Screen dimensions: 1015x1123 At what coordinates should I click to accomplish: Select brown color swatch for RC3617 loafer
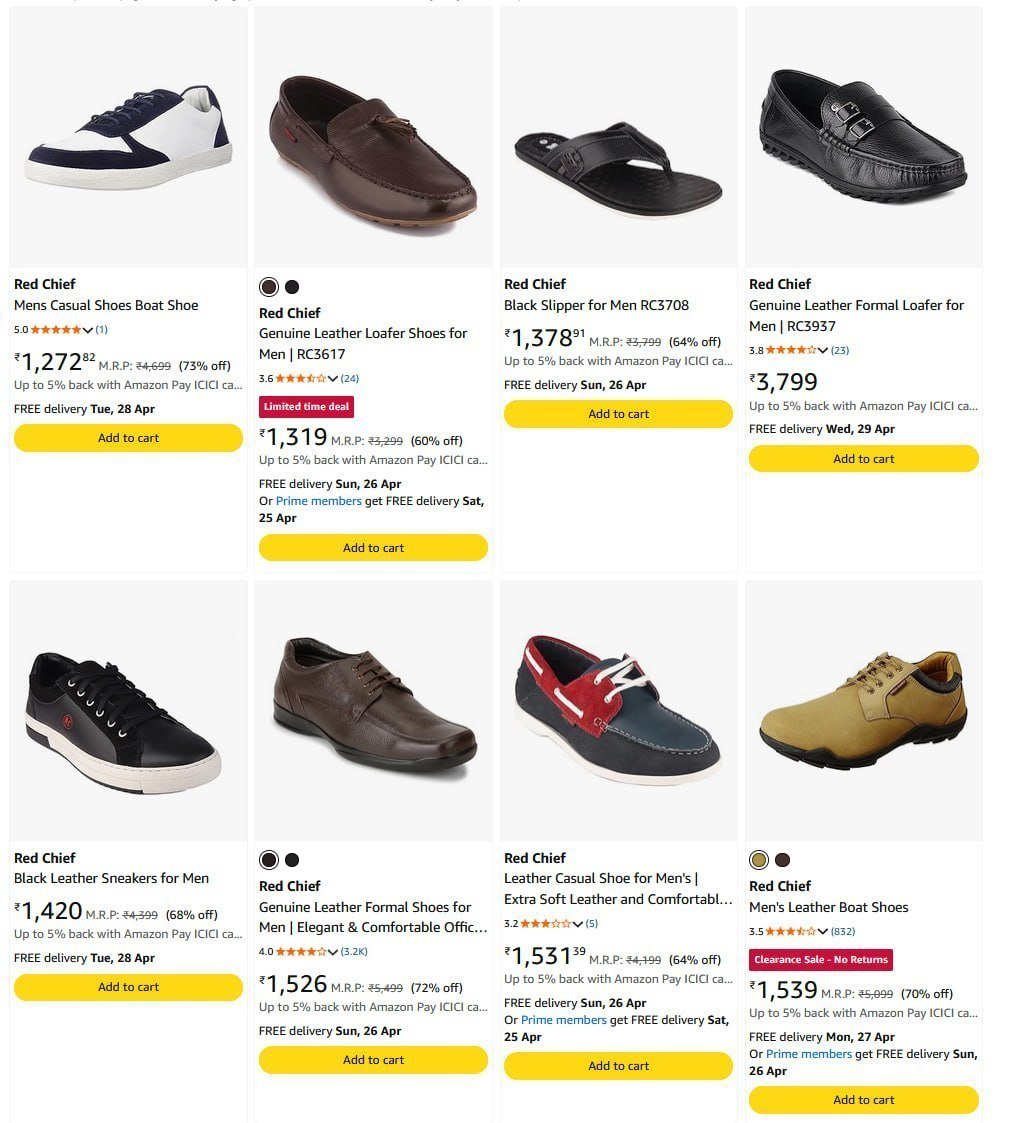[269, 287]
